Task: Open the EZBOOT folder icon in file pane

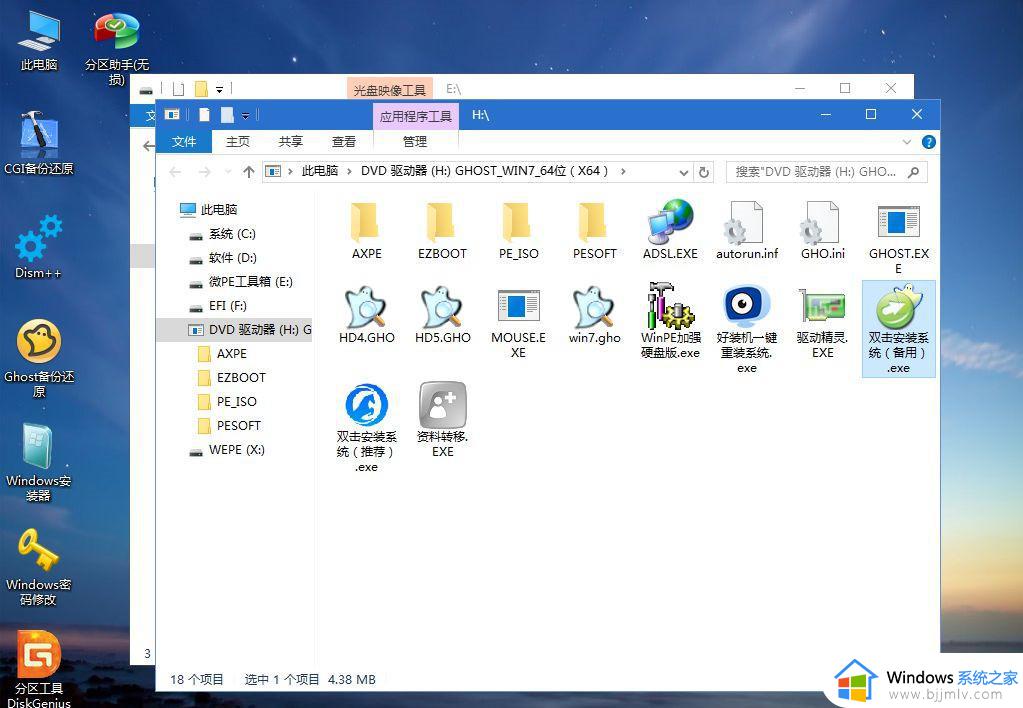Action: [x=442, y=222]
